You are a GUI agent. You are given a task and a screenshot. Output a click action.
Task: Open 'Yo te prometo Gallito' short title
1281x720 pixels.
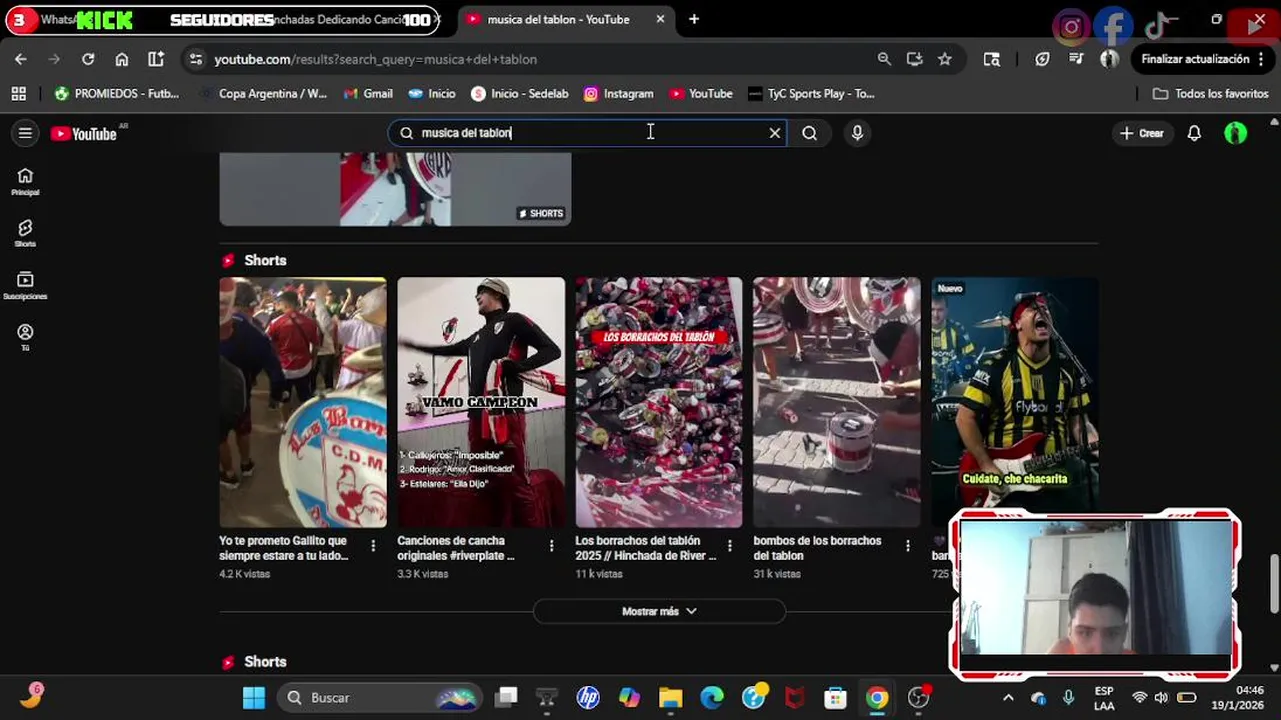tap(284, 548)
